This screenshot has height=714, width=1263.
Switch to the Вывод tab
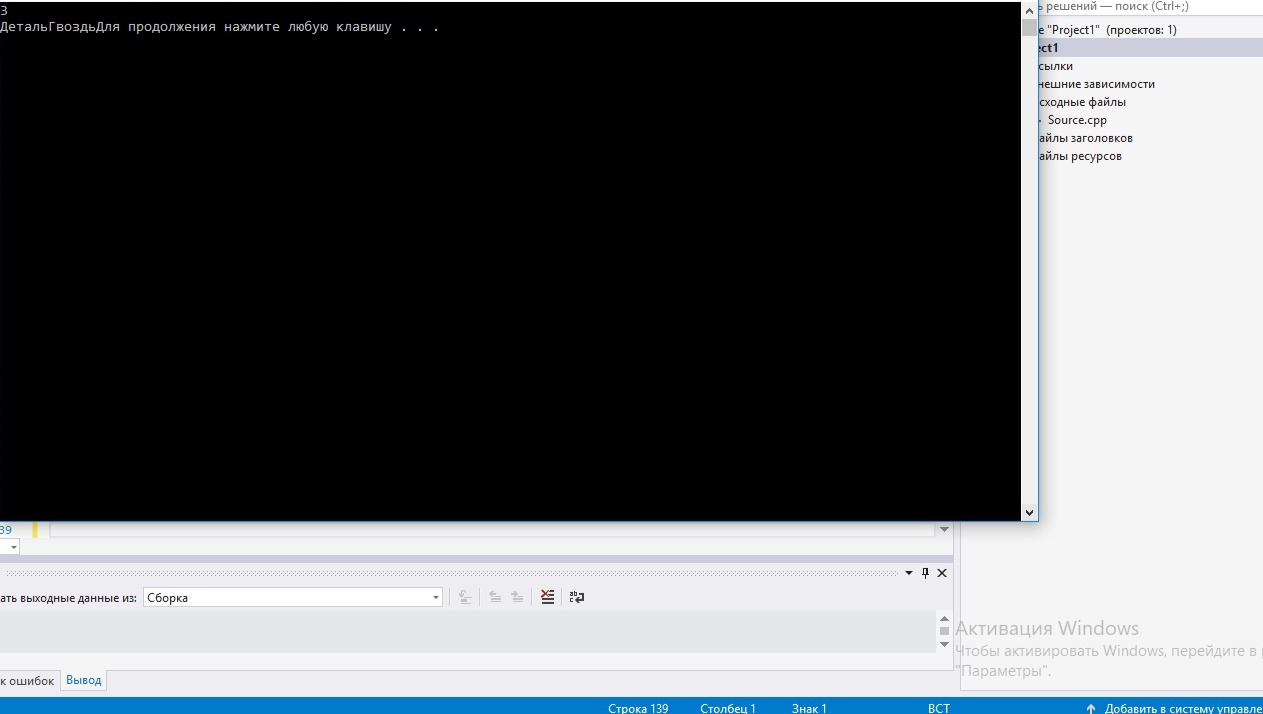(84, 680)
